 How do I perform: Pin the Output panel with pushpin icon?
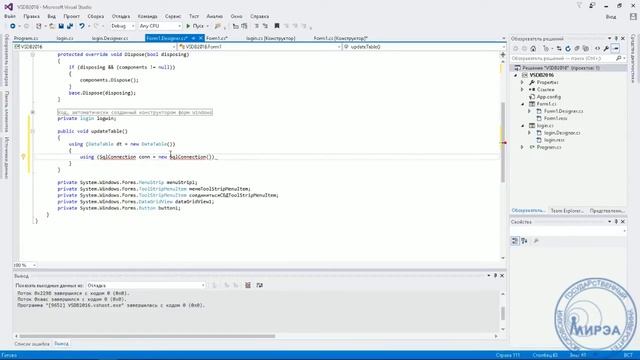495,276
